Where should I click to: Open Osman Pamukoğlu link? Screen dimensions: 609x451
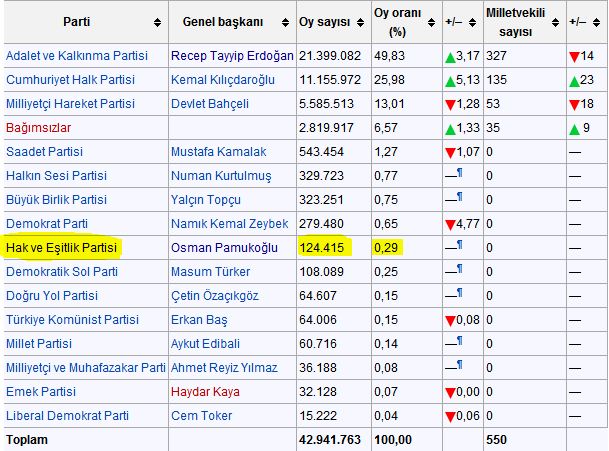click(x=224, y=248)
